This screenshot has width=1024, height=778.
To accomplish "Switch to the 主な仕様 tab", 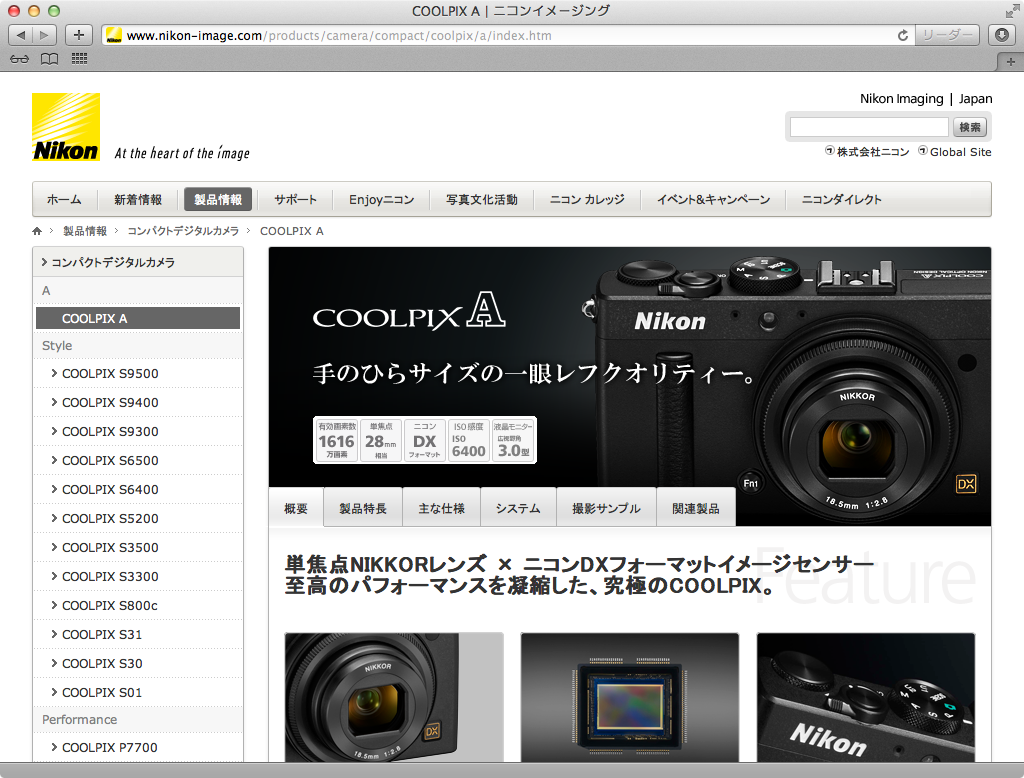I will coord(441,508).
